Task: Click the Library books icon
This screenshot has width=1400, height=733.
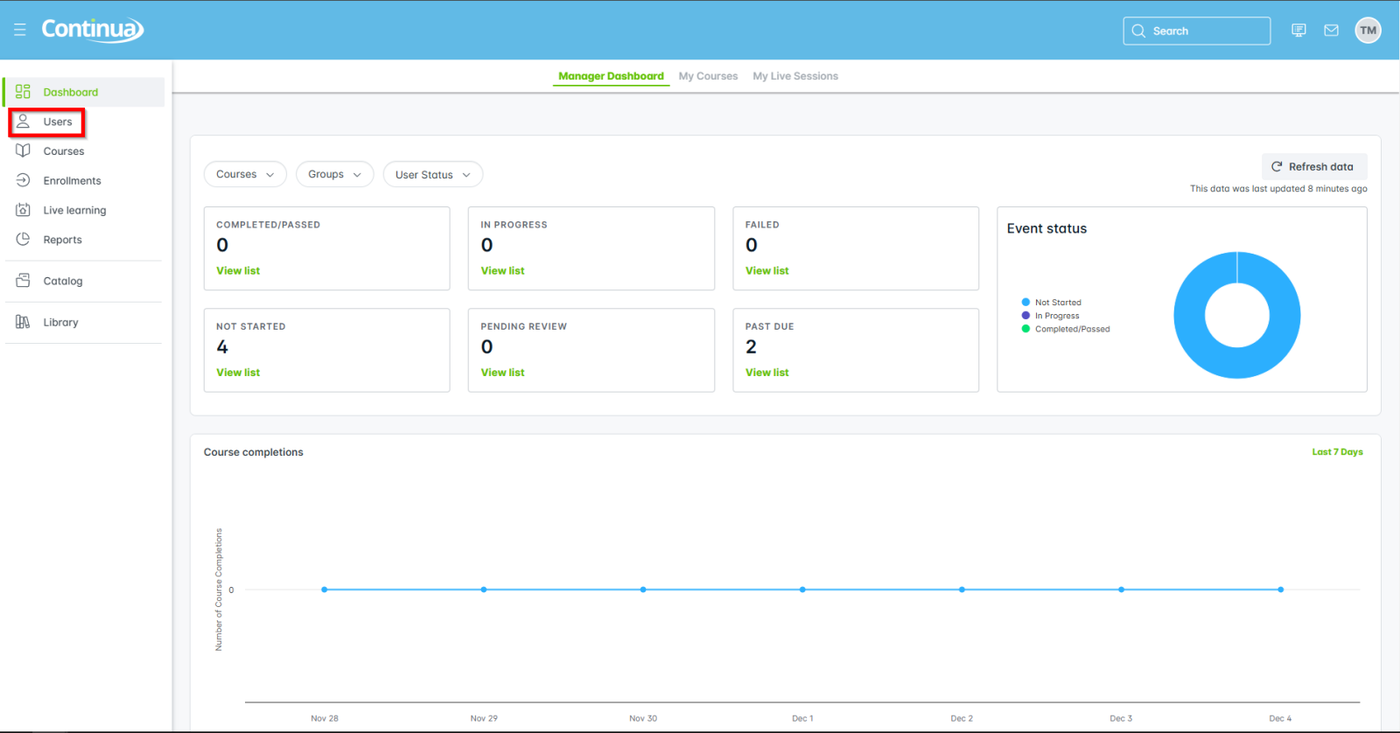Action: pyautogui.click(x=23, y=322)
